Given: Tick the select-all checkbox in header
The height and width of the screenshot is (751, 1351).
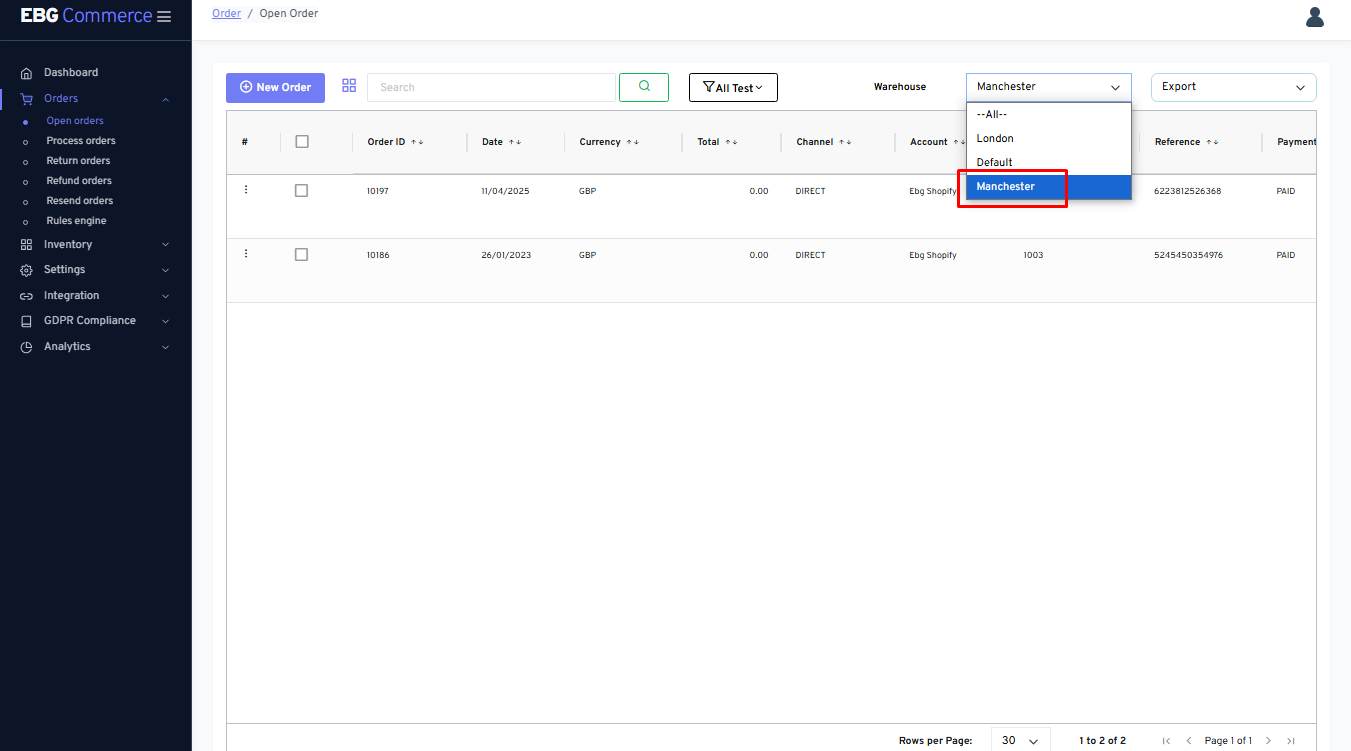Looking at the screenshot, I should pos(302,142).
